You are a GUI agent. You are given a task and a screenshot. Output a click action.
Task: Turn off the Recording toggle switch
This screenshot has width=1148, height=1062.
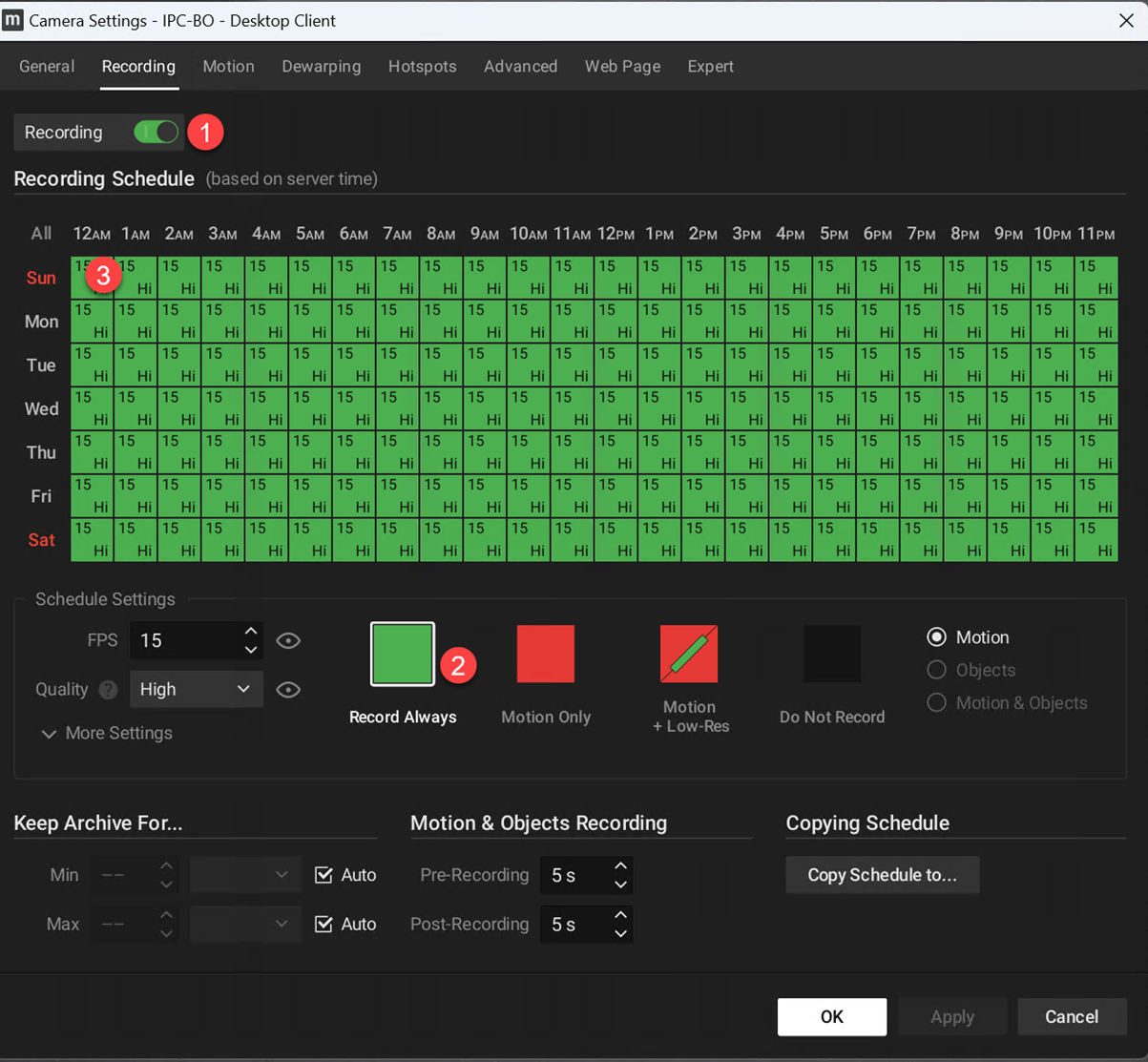(x=157, y=133)
